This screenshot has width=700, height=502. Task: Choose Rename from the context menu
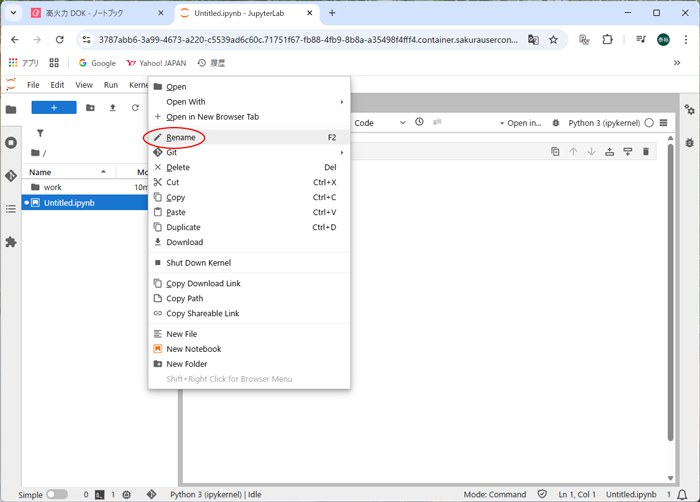249,137
